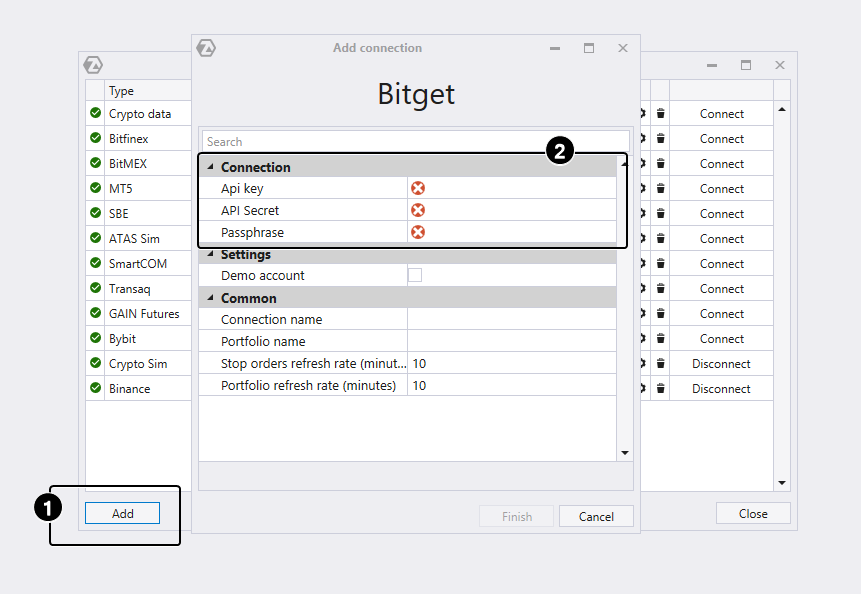Image resolution: width=861 pixels, height=594 pixels.
Task: Click the green status icon for Crypto Sim
Action: [96, 364]
